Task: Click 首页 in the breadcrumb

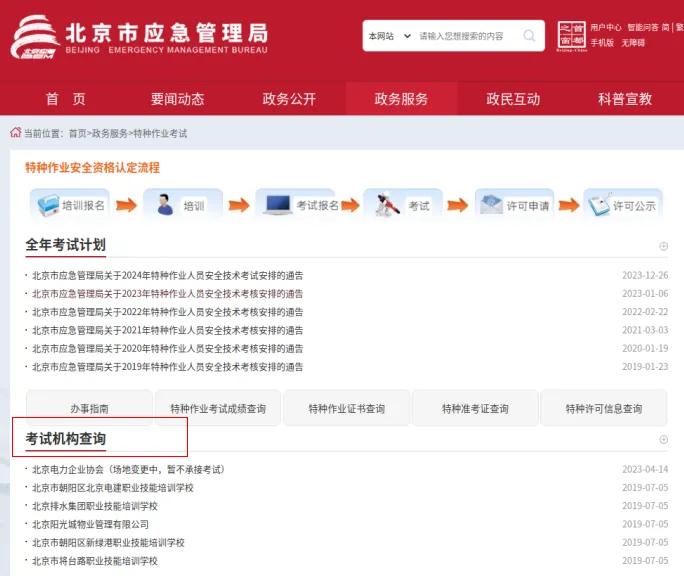Action: tap(78, 134)
